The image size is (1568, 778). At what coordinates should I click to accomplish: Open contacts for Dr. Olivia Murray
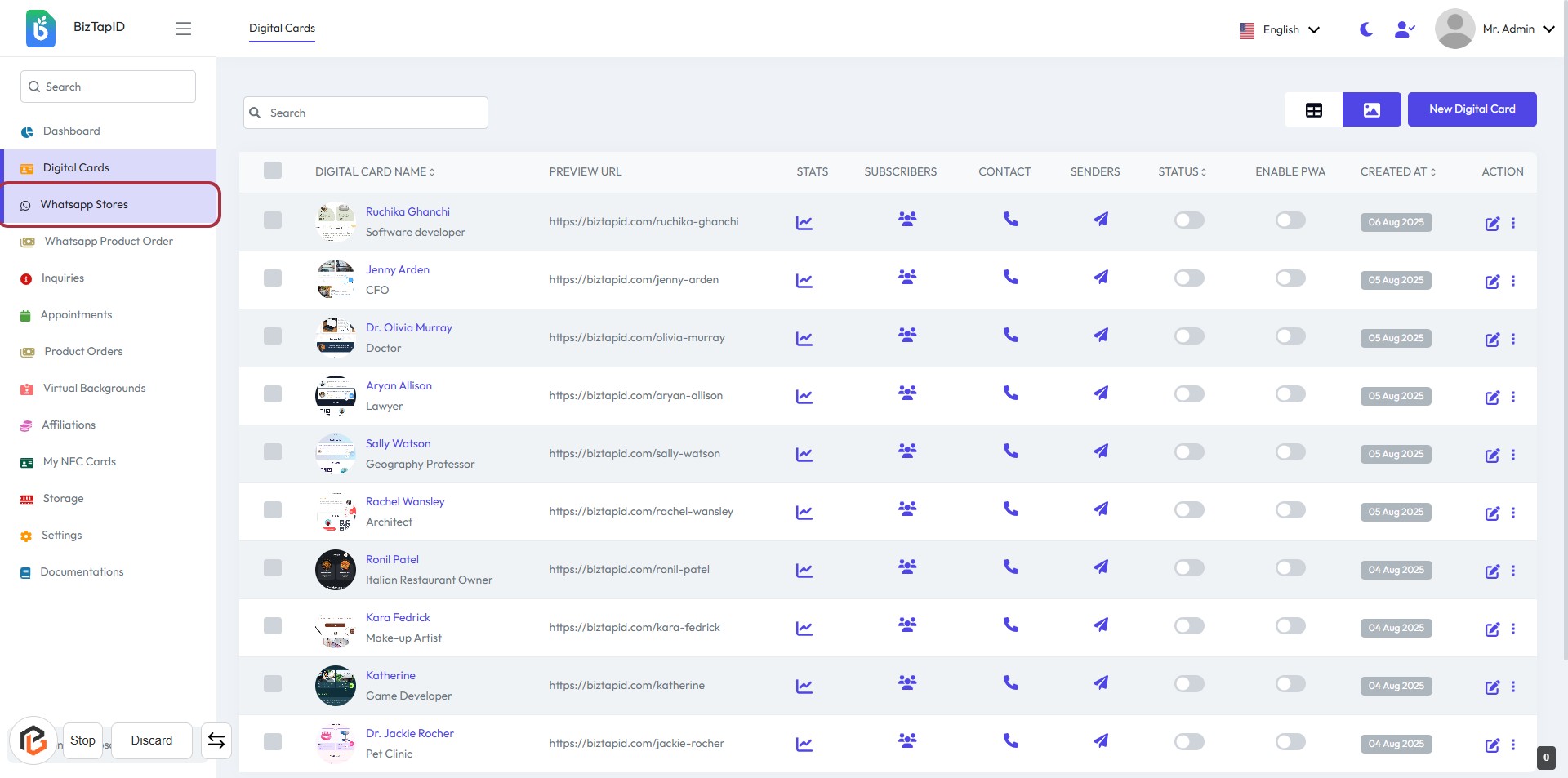point(1010,335)
